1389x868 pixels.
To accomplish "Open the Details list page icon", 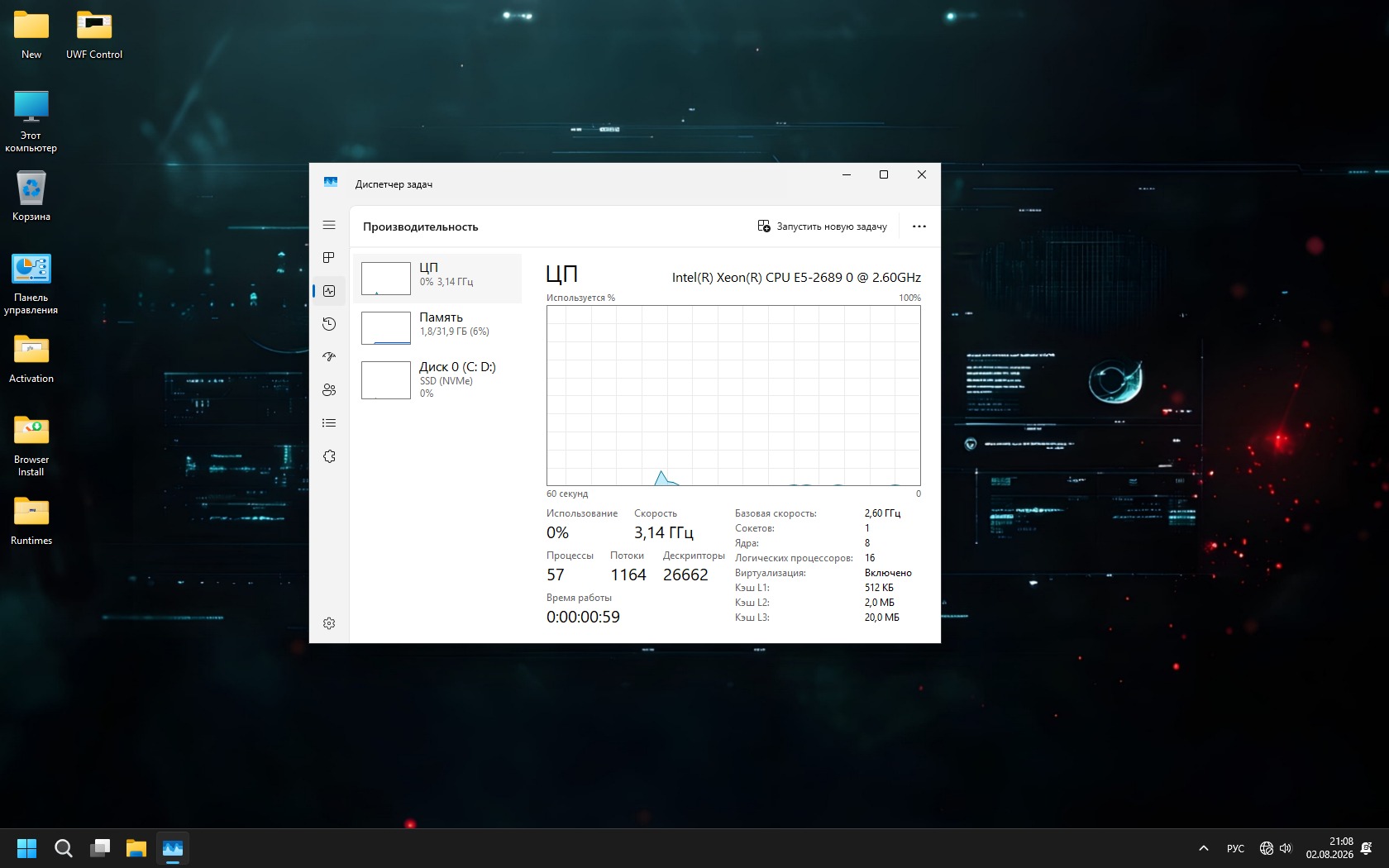I will pos(329,423).
